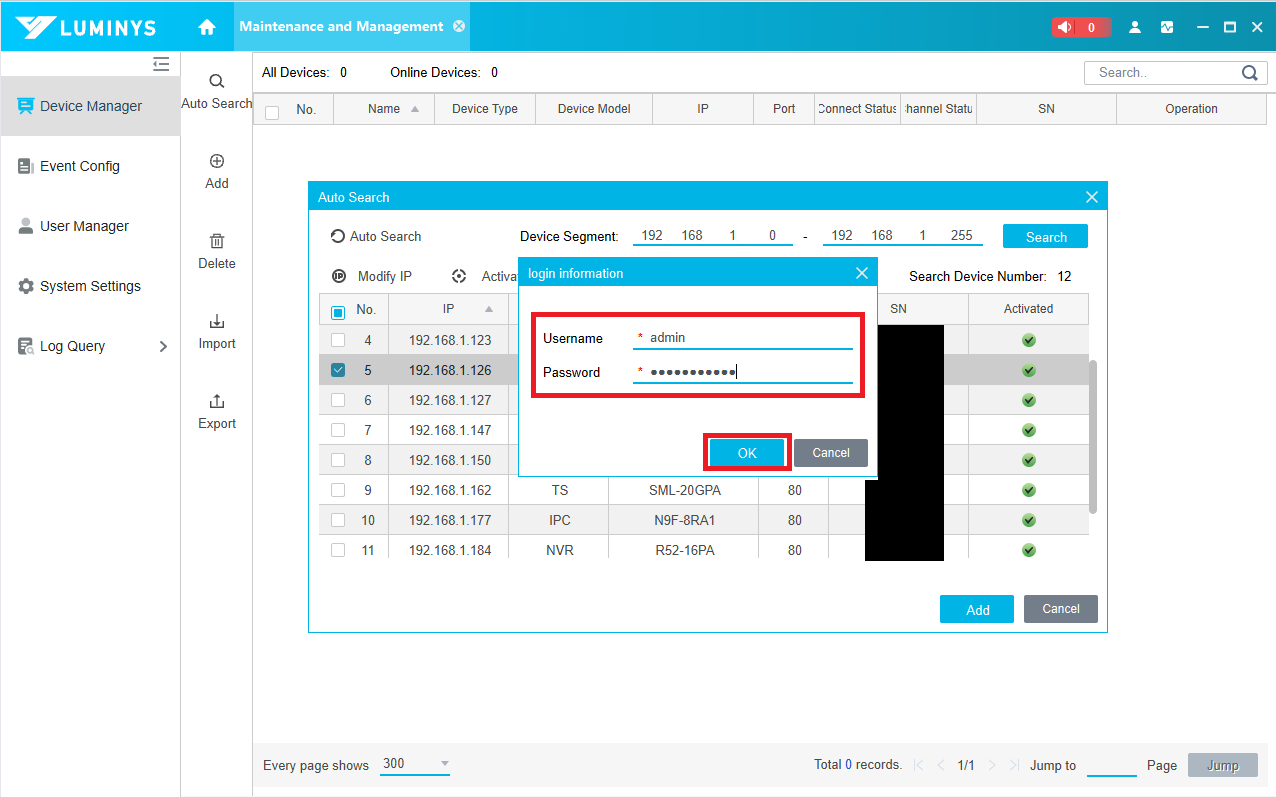1276x797 pixels.
Task: Toggle the select-all checkbox in main table
Action: (272, 112)
